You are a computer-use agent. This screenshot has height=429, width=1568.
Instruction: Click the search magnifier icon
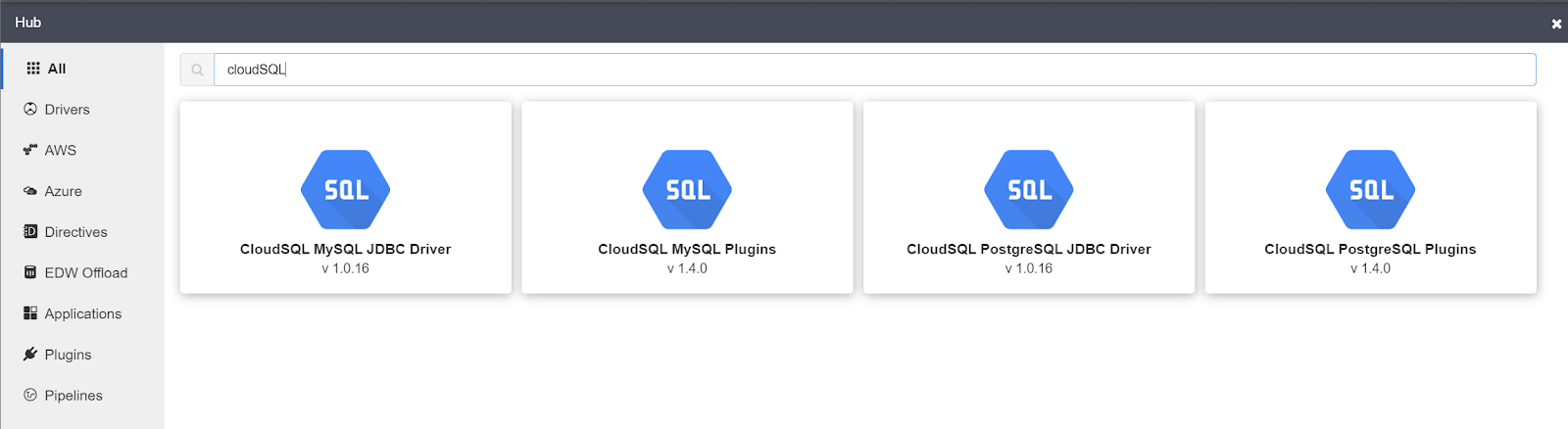tap(197, 70)
